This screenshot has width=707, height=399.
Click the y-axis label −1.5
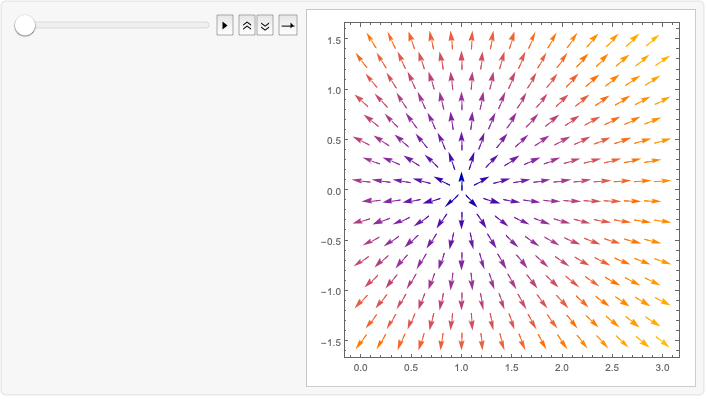pyautogui.click(x=331, y=342)
